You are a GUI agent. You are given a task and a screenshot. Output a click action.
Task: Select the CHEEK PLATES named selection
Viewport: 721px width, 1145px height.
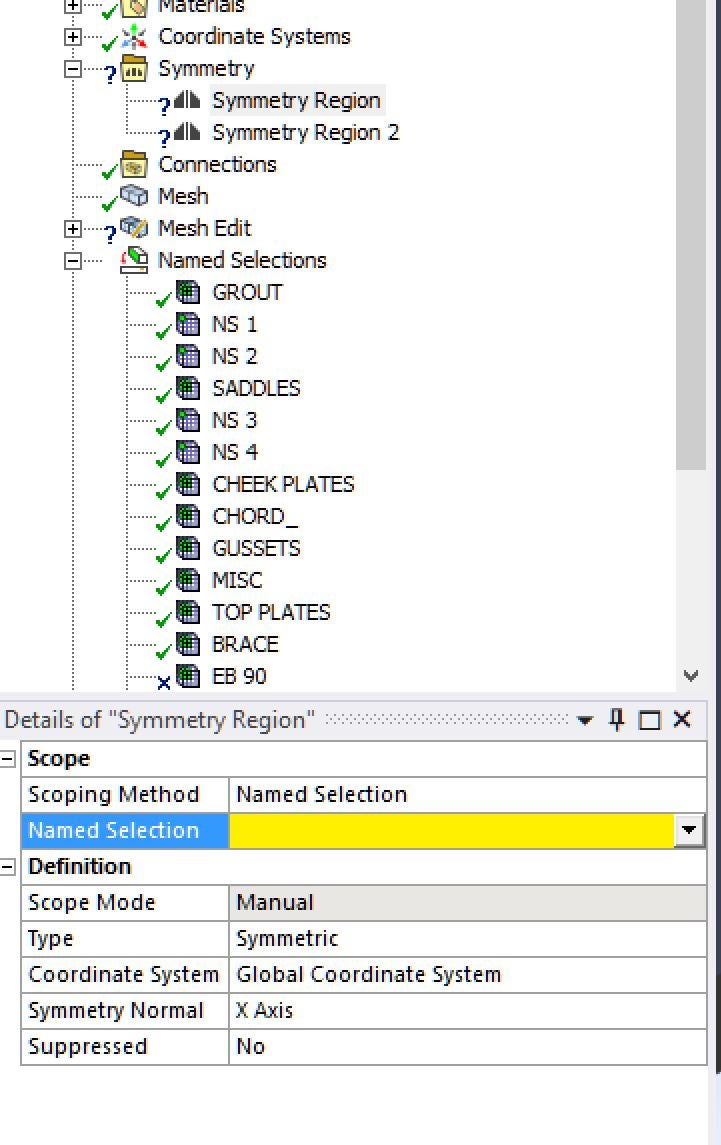(283, 484)
